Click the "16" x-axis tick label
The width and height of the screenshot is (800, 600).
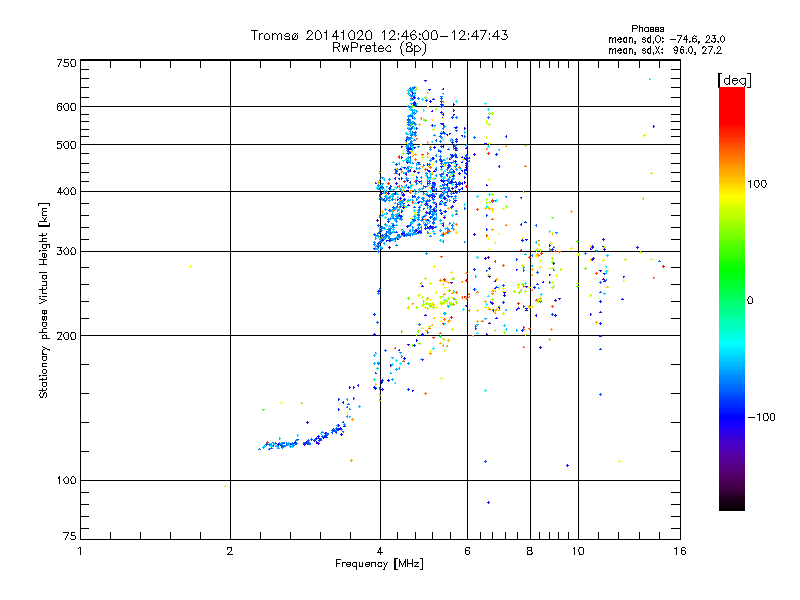pos(680,551)
